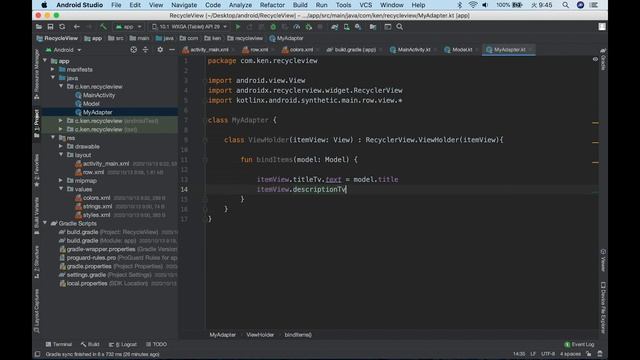The width and height of the screenshot is (640, 360).
Task: Open the AVD Manager icon
Action: [347, 27]
